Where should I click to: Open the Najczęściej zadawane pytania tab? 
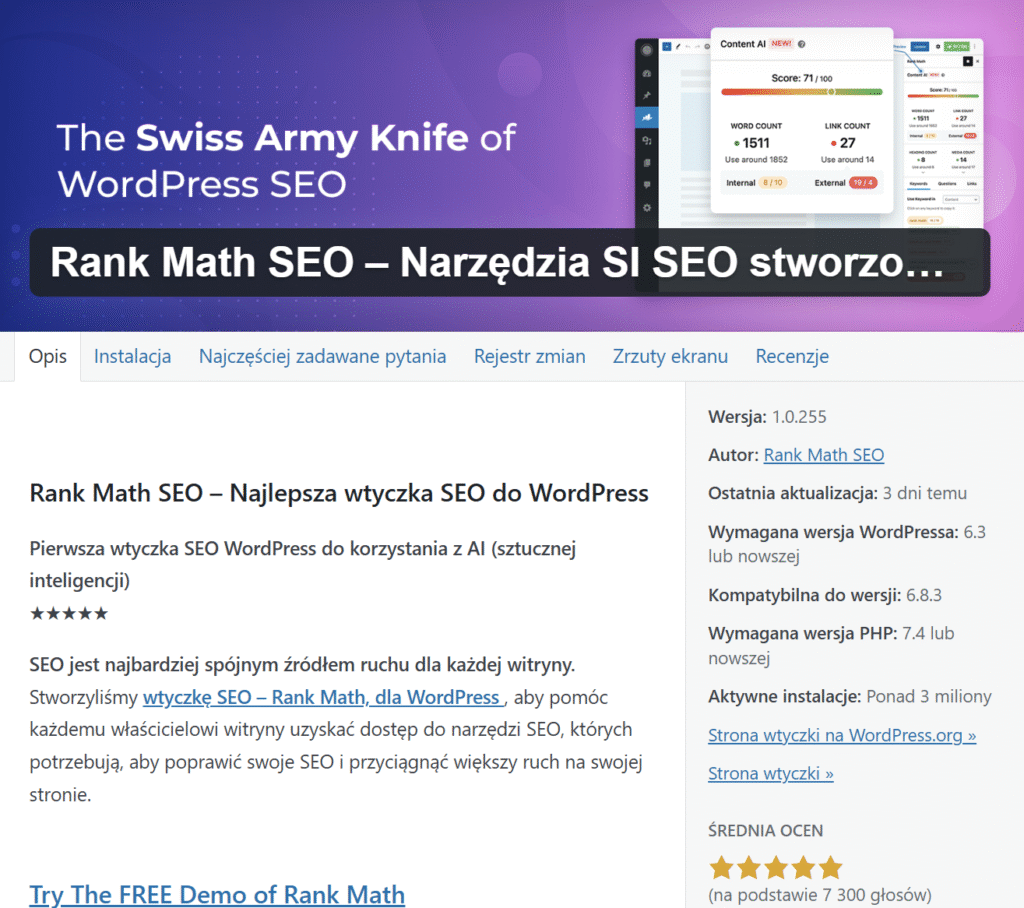pyautogui.click(x=322, y=356)
